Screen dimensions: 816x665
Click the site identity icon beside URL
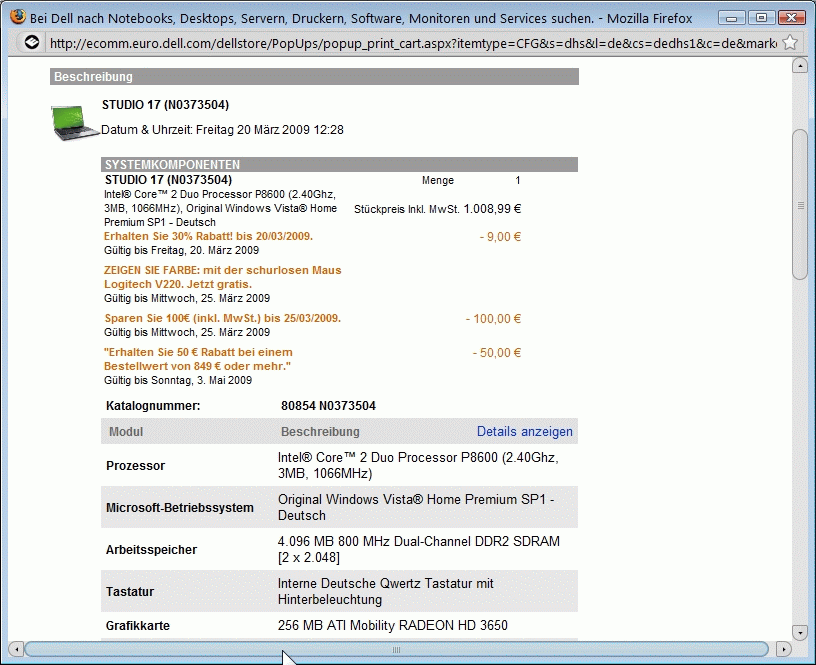(32, 42)
